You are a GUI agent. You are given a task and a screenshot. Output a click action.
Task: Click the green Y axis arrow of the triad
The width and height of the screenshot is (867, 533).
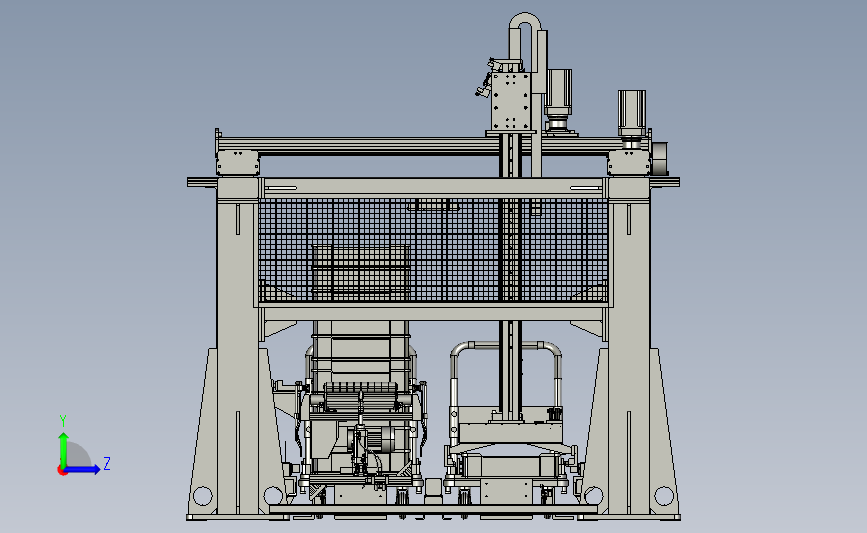tap(64, 450)
